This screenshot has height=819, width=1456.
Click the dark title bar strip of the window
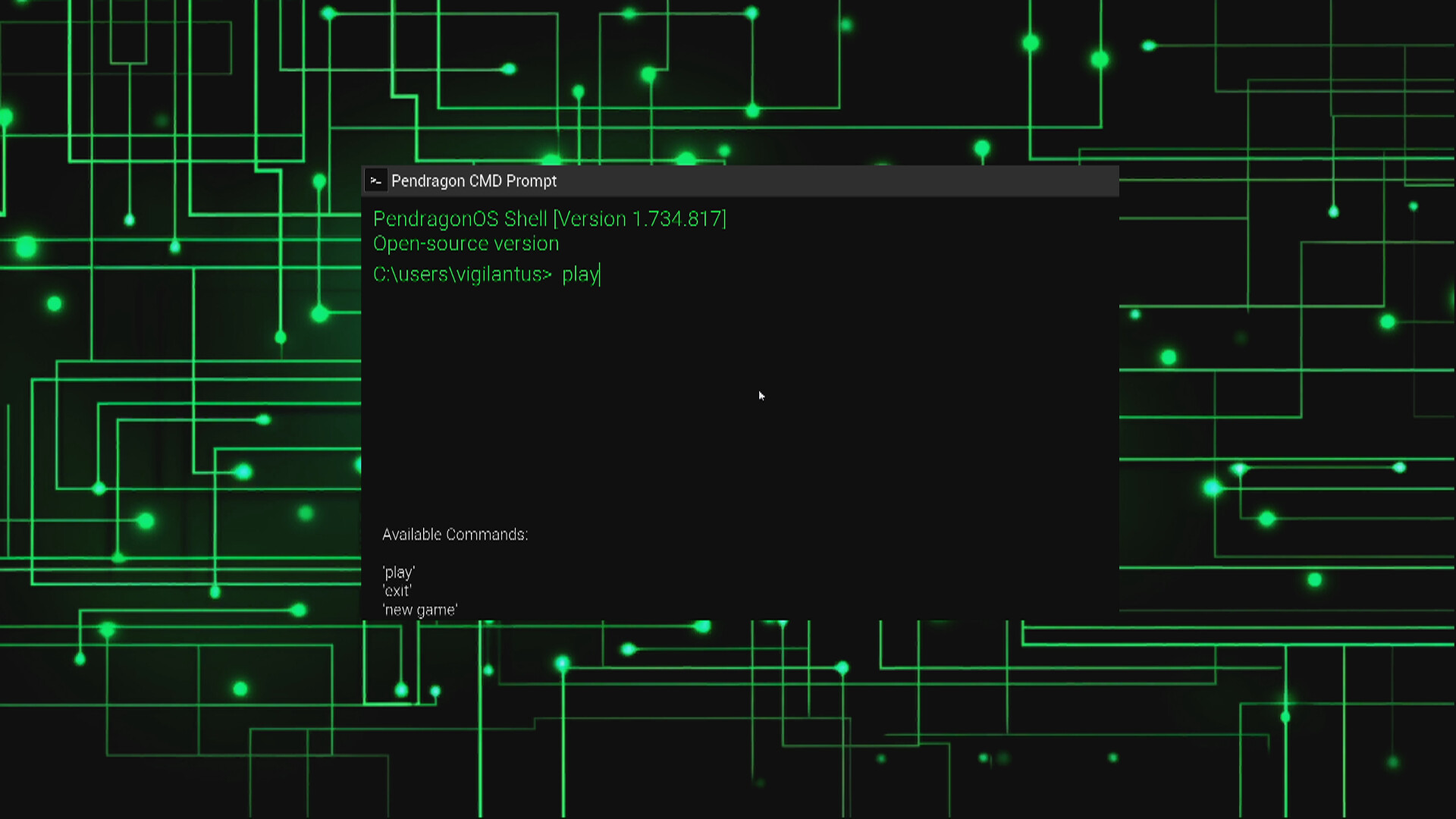coord(834,180)
